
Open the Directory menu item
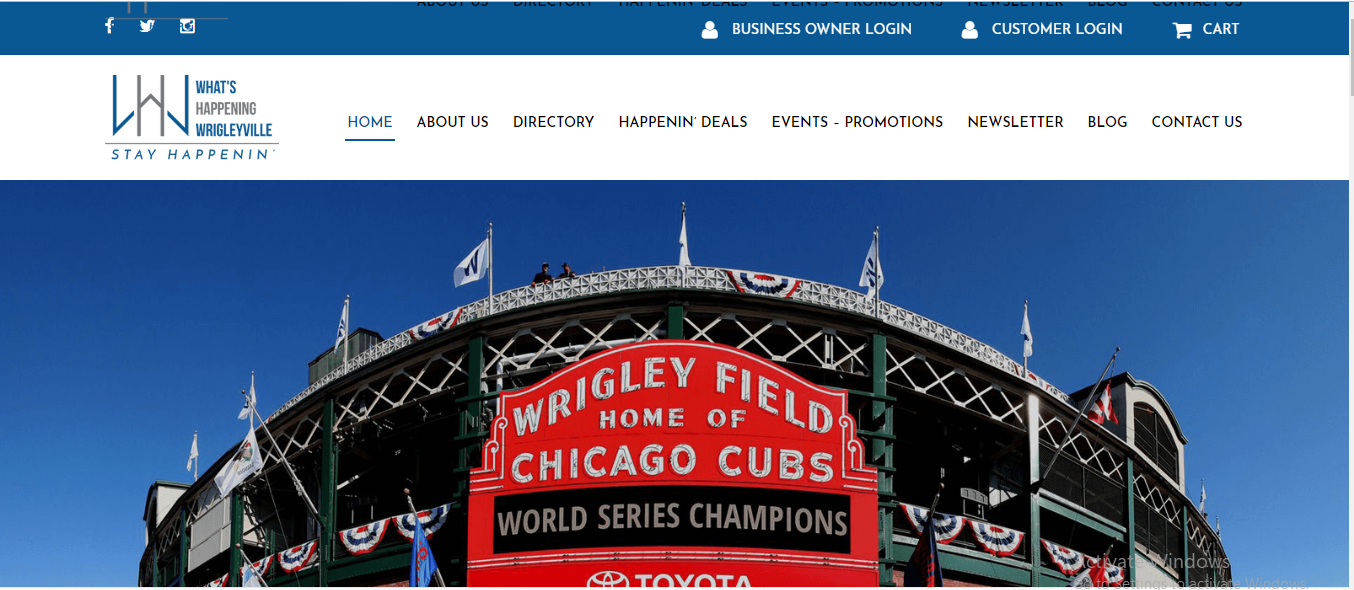click(x=554, y=122)
